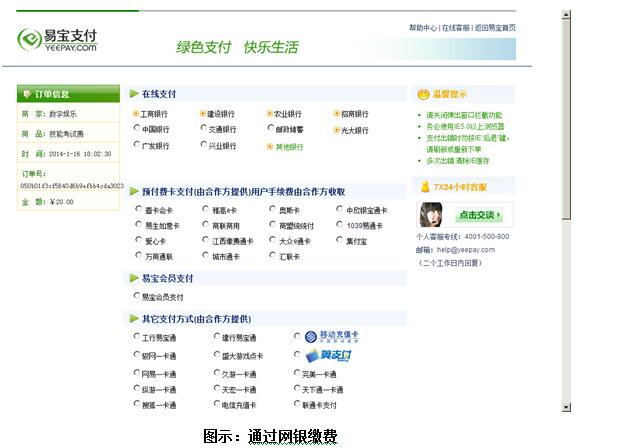Click the scrollbar up arrow
This screenshot has width=620, height=448.
pyautogui.click(x=566, y=15)
